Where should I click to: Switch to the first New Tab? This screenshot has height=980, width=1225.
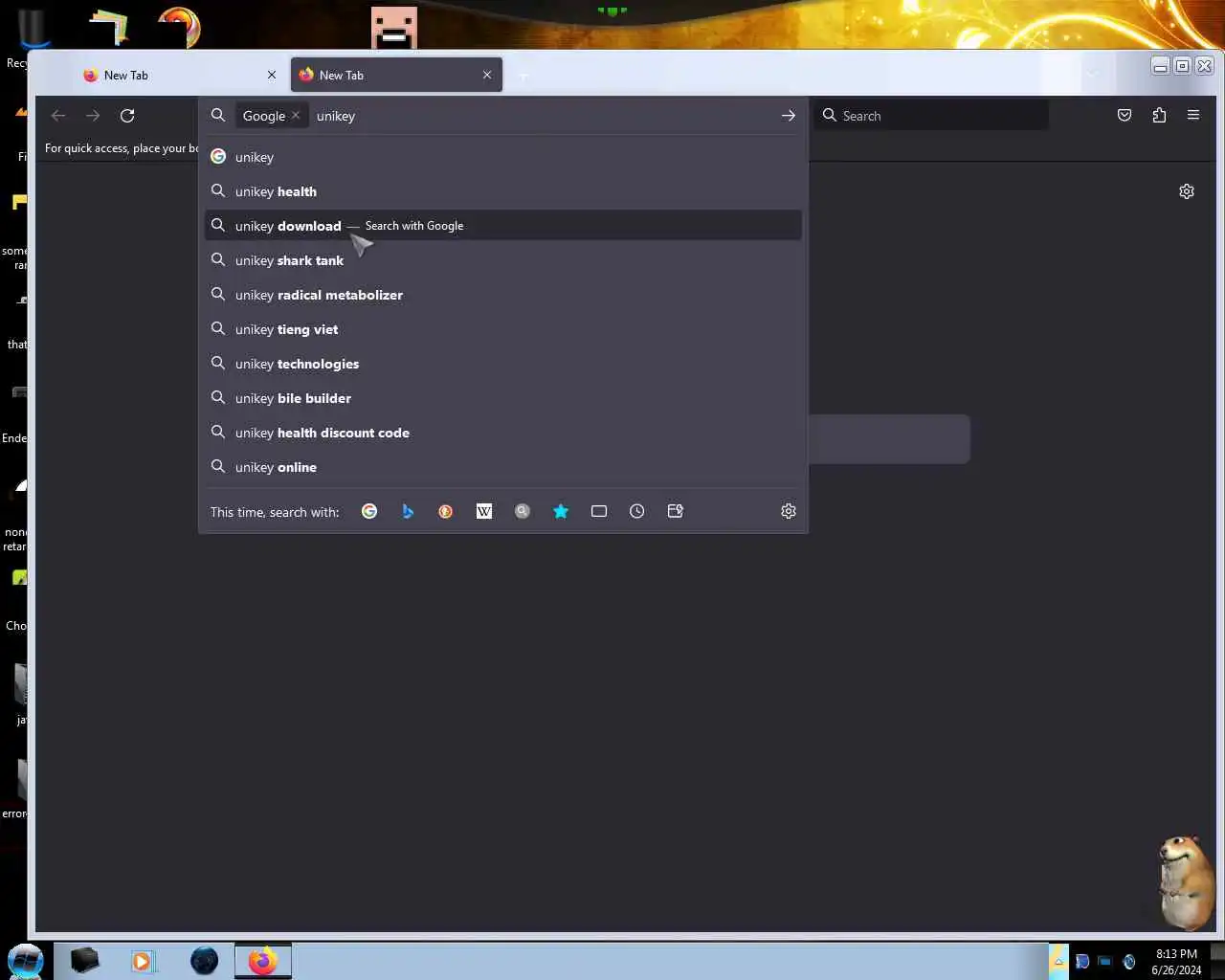click(179, 75)
